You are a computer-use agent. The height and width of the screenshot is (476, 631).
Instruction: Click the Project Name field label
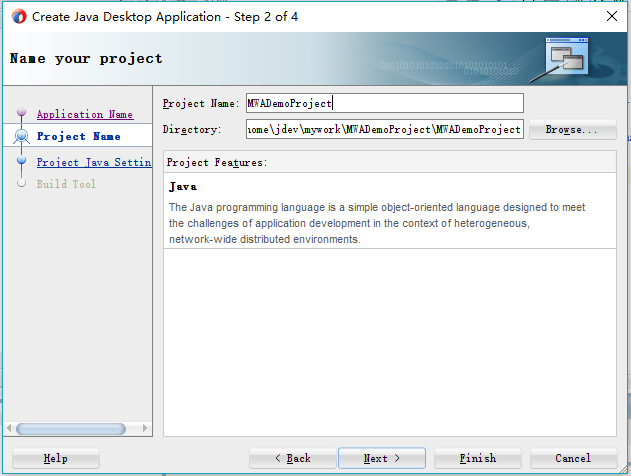point(201,104)
